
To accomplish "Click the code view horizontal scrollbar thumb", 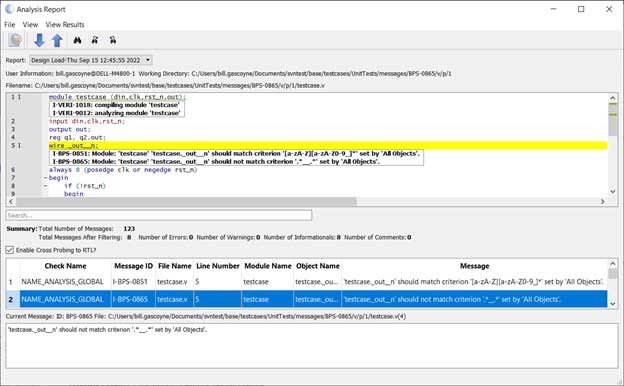I will pyautogui.click(x=186, y=202).
